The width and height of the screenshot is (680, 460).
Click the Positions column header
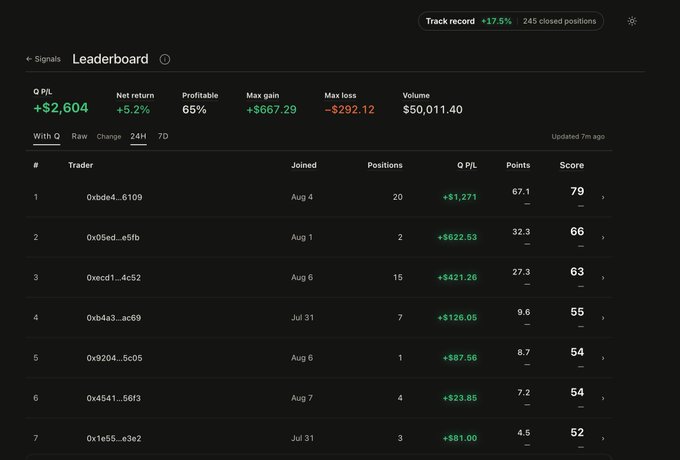point(385,165)
